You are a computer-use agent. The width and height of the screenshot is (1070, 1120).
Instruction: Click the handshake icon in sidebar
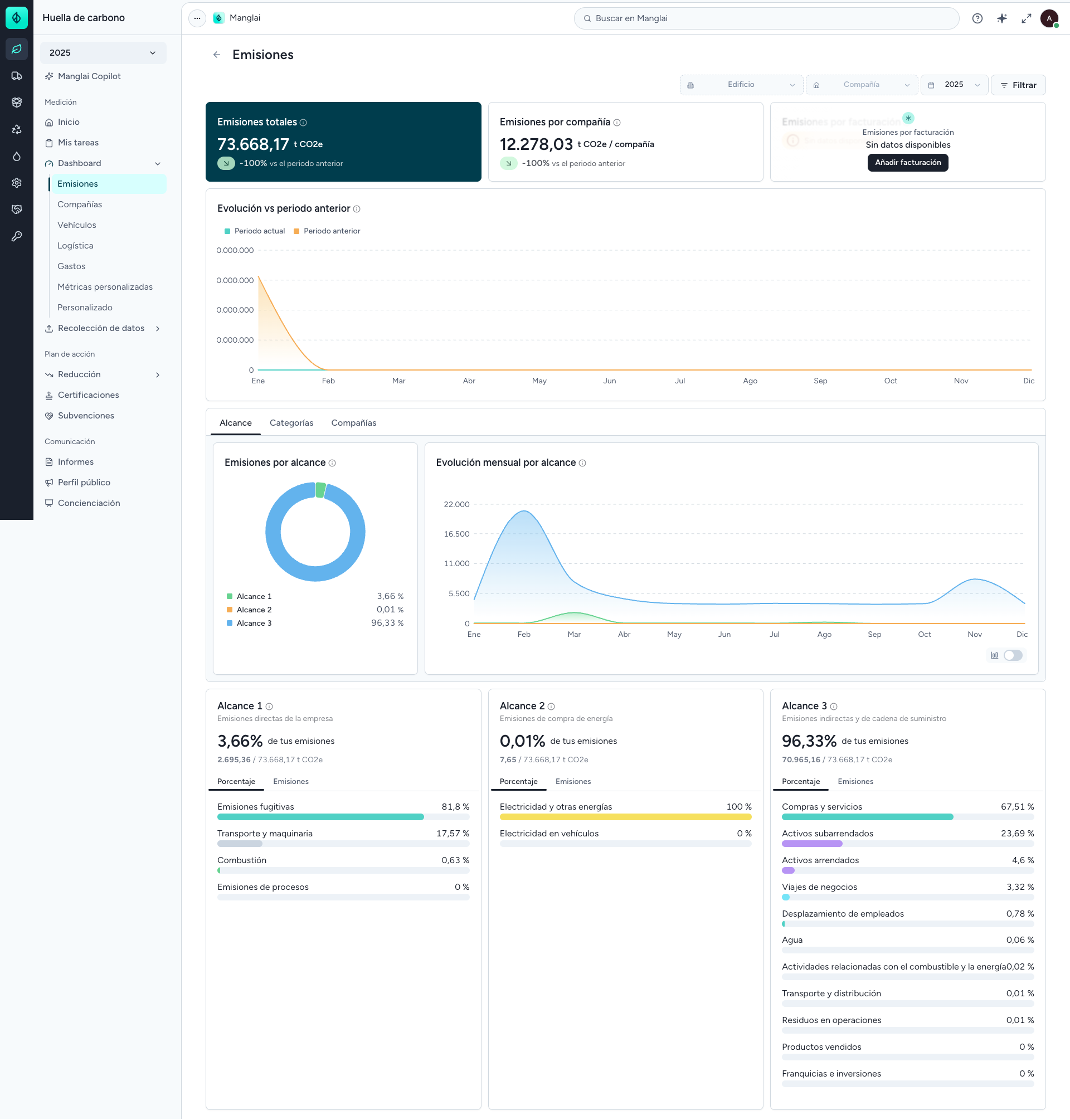tap(17, 210)
